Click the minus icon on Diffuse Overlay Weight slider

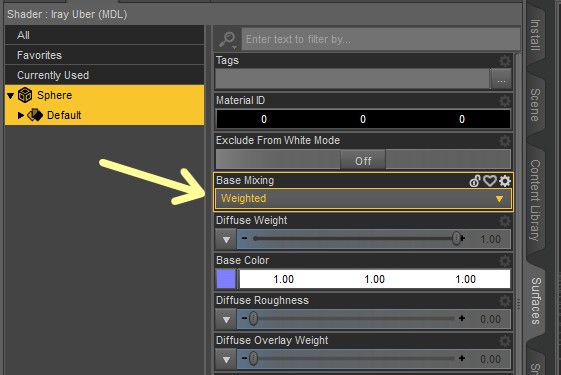(x=244, y=358)
